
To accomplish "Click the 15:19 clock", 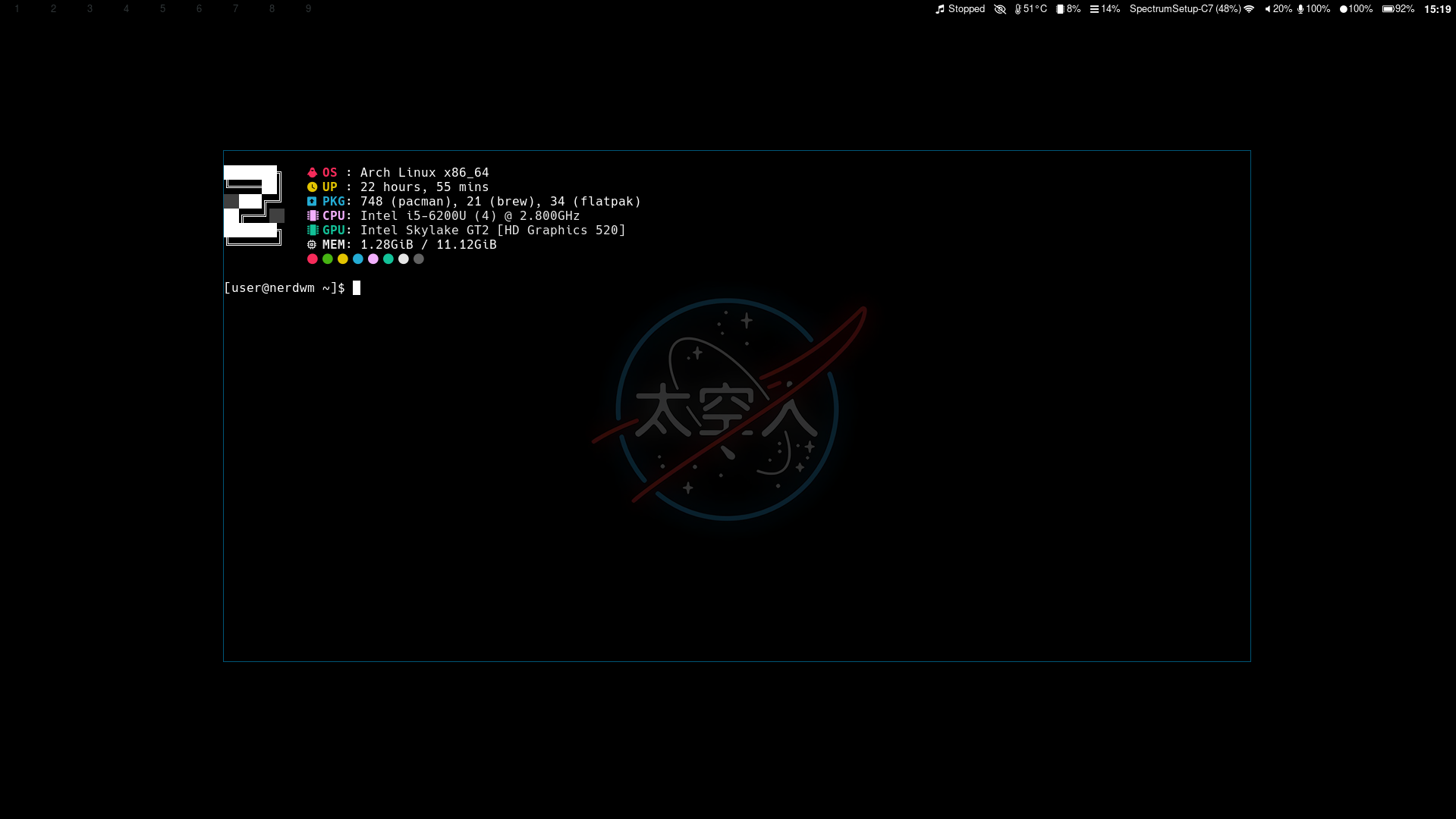I will [x=1437, y=9].
